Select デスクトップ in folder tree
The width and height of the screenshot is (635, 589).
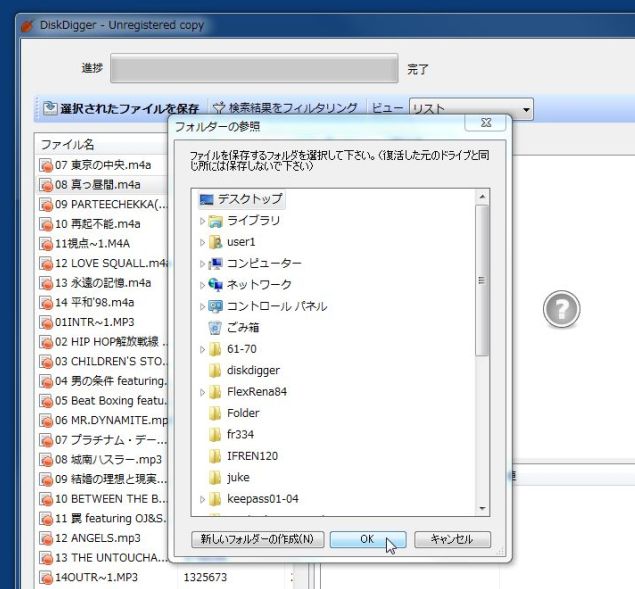241,199
